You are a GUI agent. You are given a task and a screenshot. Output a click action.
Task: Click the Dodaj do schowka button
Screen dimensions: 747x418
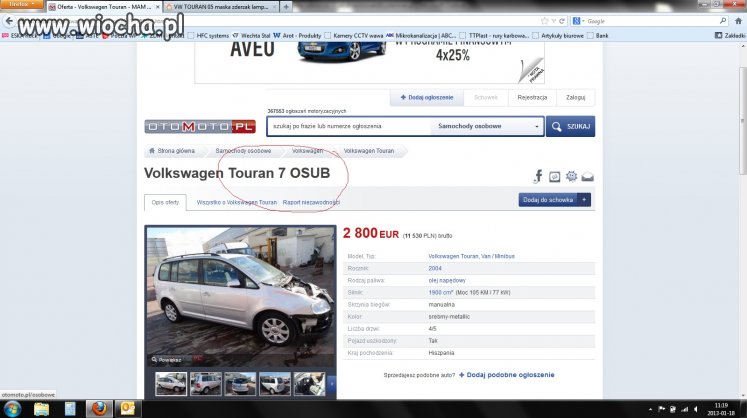[x=548, y=200]
